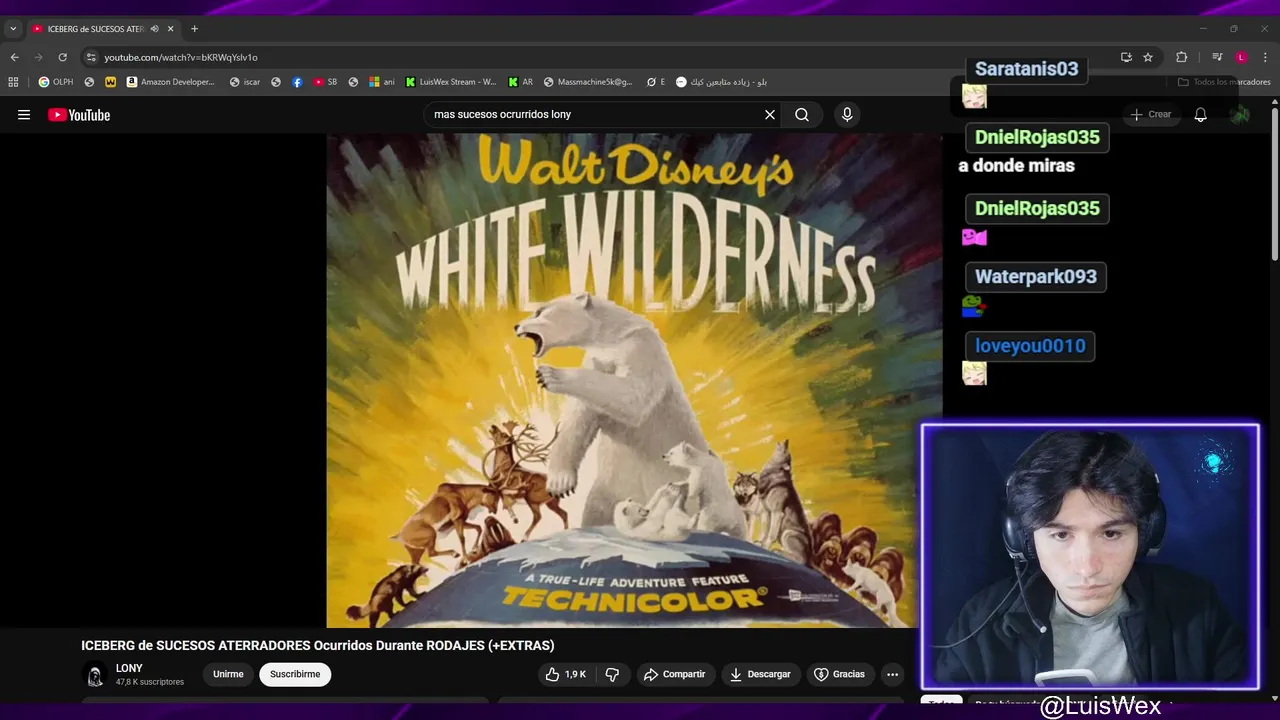Viewport: 1280px width, 720px height.
Task: Click the Unirme button
Action: 228,675
